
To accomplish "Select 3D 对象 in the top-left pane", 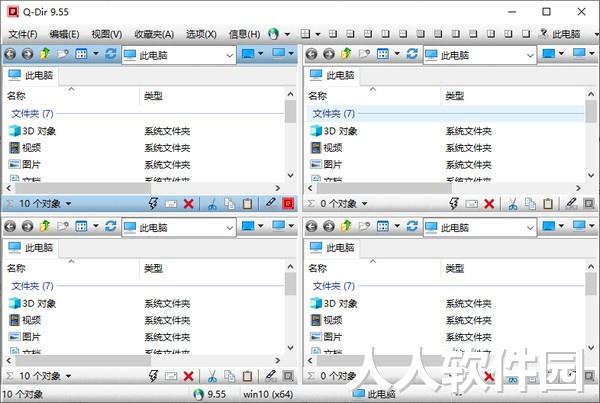I will coord(33,131).
